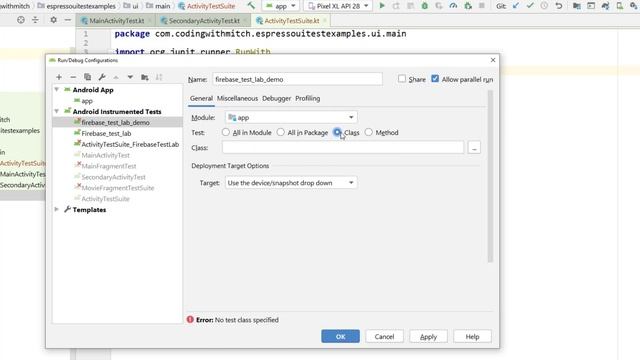This screenshot has height=360, width=640.
Task: Open the app run configuration dropdown in toolbar
Action: click(281, 6)
